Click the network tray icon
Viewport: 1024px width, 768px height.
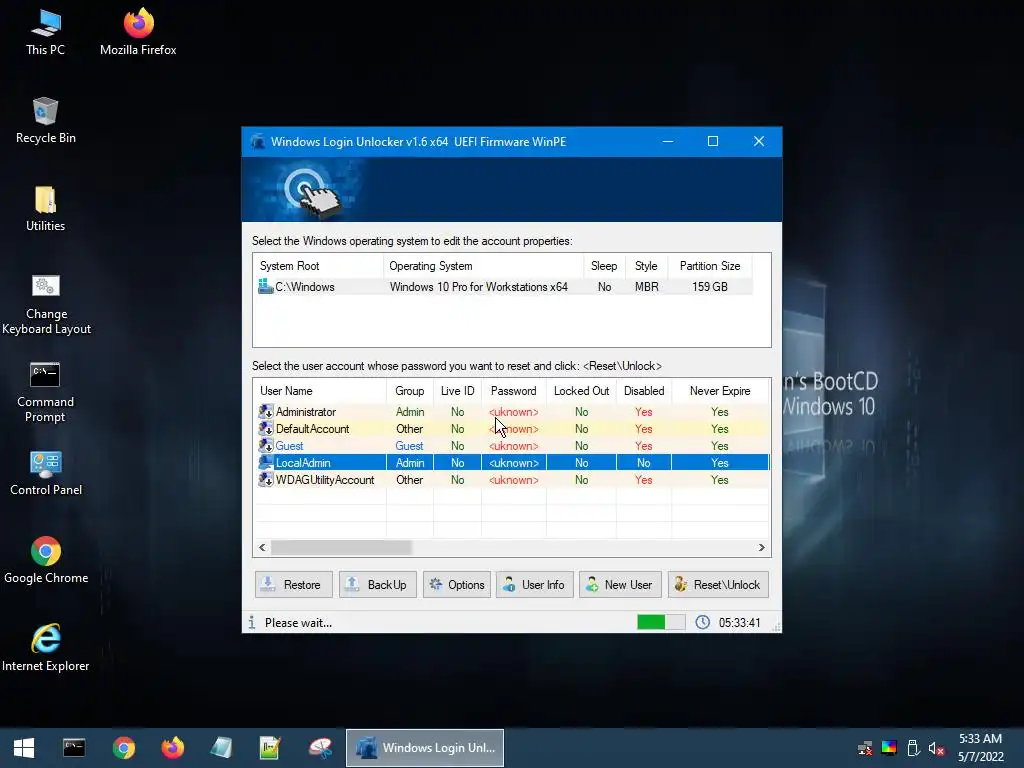[865, 748]
